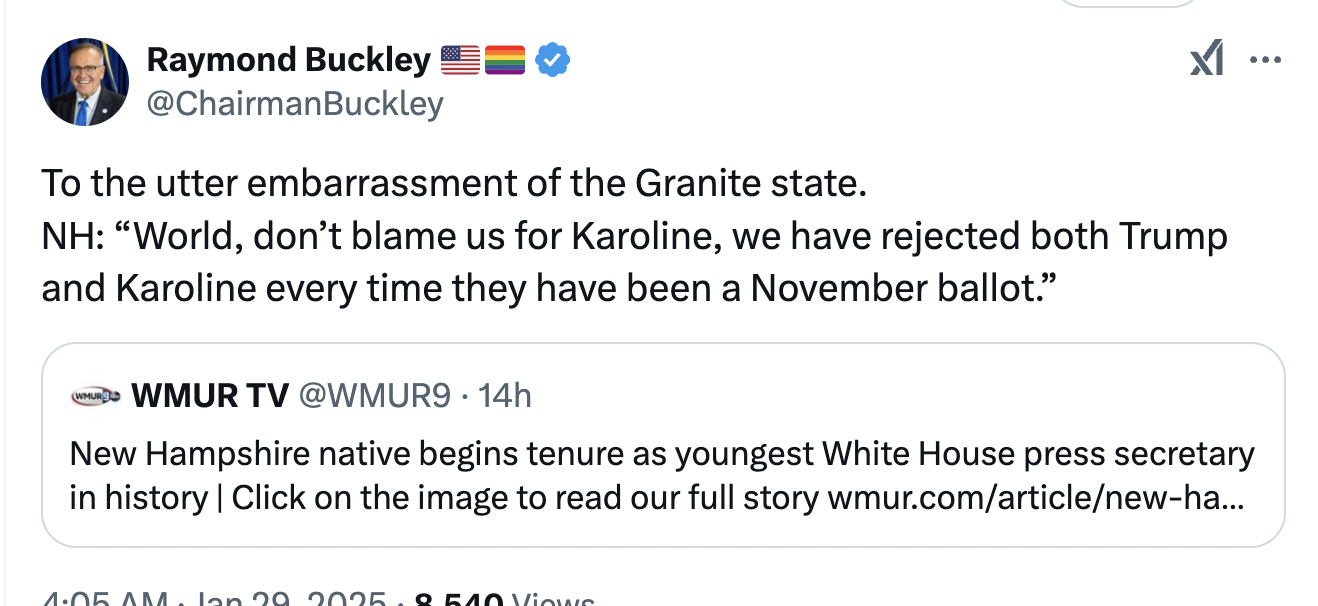Click the blue verified checkmark badge
Screen dimensions: 1318x606
click(553, 61)
